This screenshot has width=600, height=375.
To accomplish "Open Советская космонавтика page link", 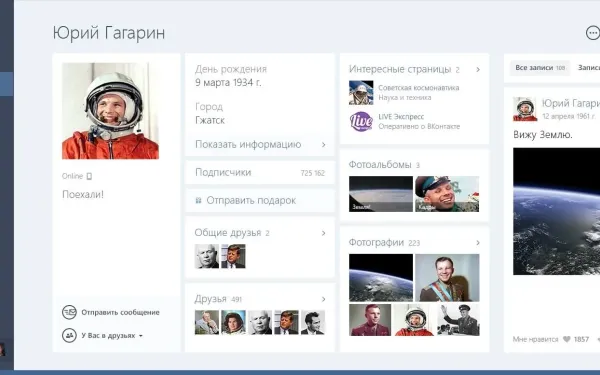I will (x=419, y=88).
